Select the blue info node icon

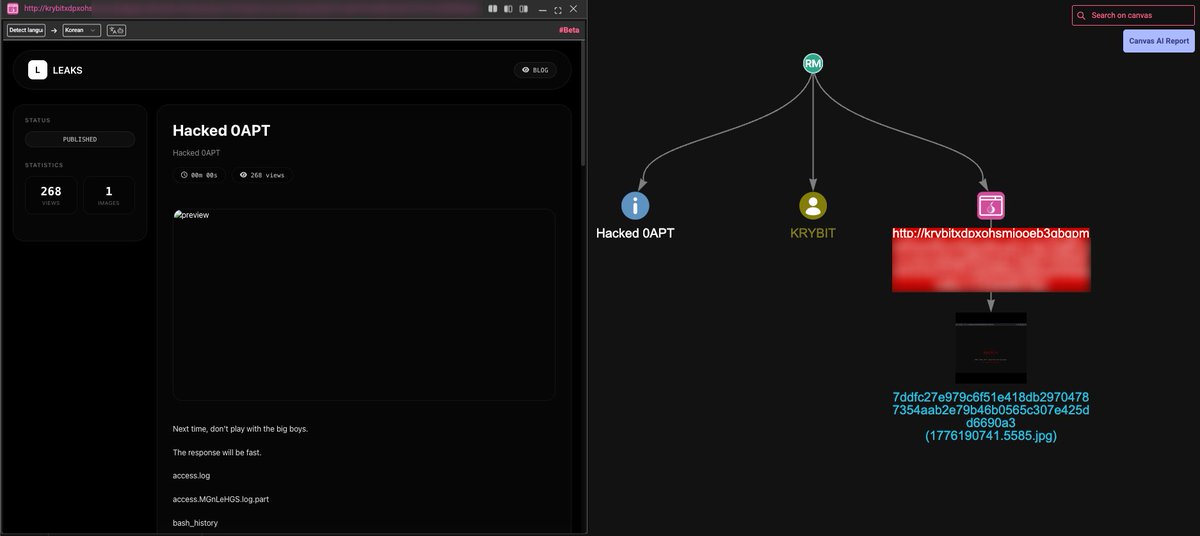point(635,206)
